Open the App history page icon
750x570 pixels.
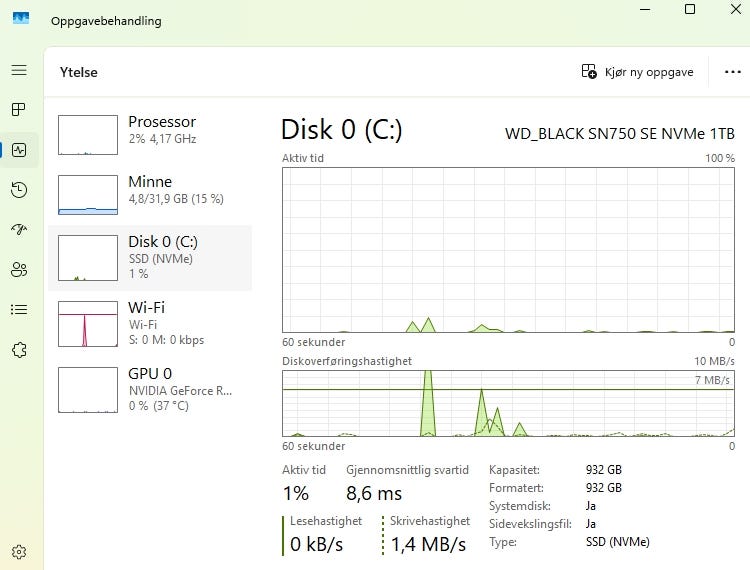[19, 190]
